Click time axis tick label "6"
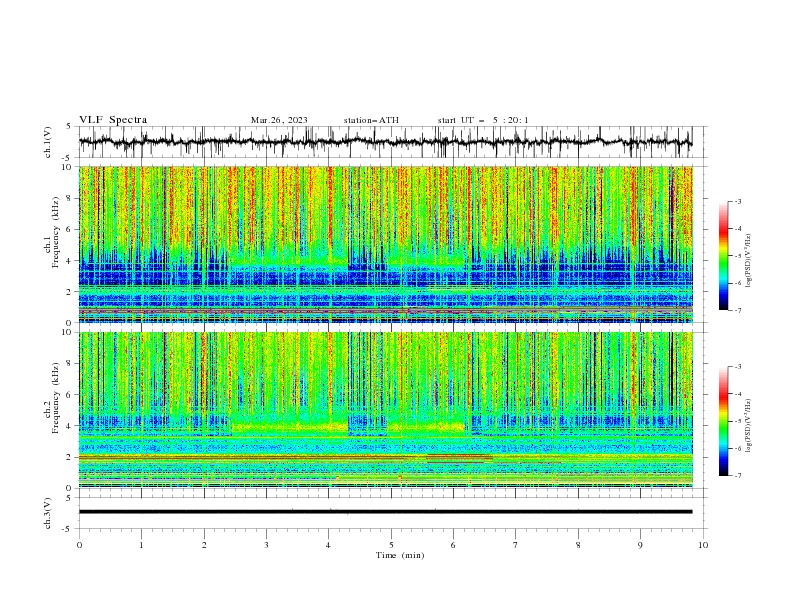The image size is (792, 612). 453,545
